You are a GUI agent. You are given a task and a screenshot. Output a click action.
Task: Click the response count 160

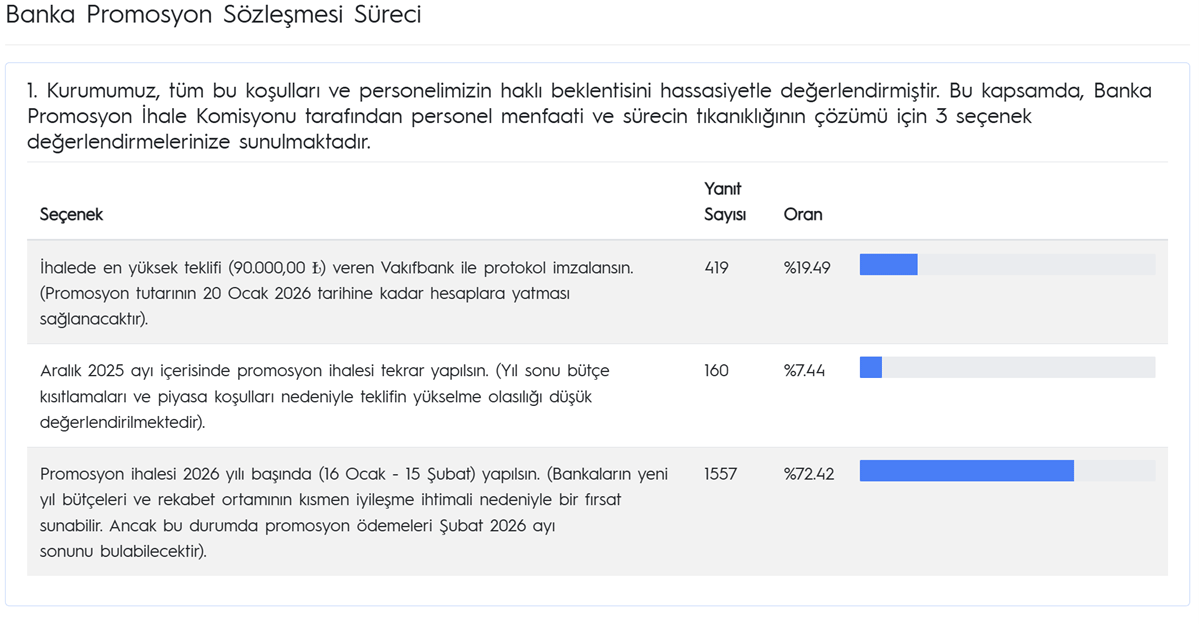[717, 371]
